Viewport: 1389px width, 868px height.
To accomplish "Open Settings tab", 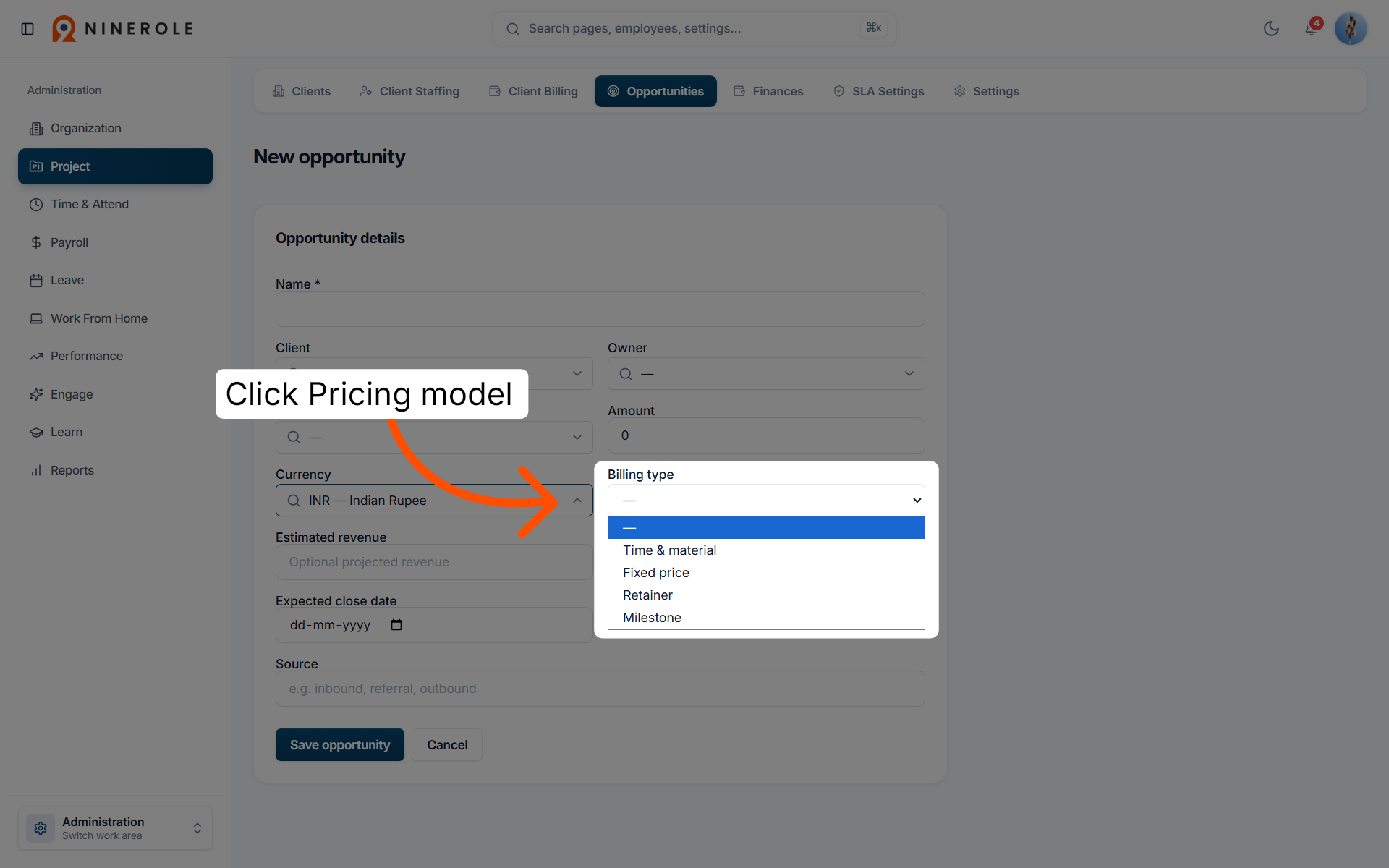I will click(x=987, y=91).
